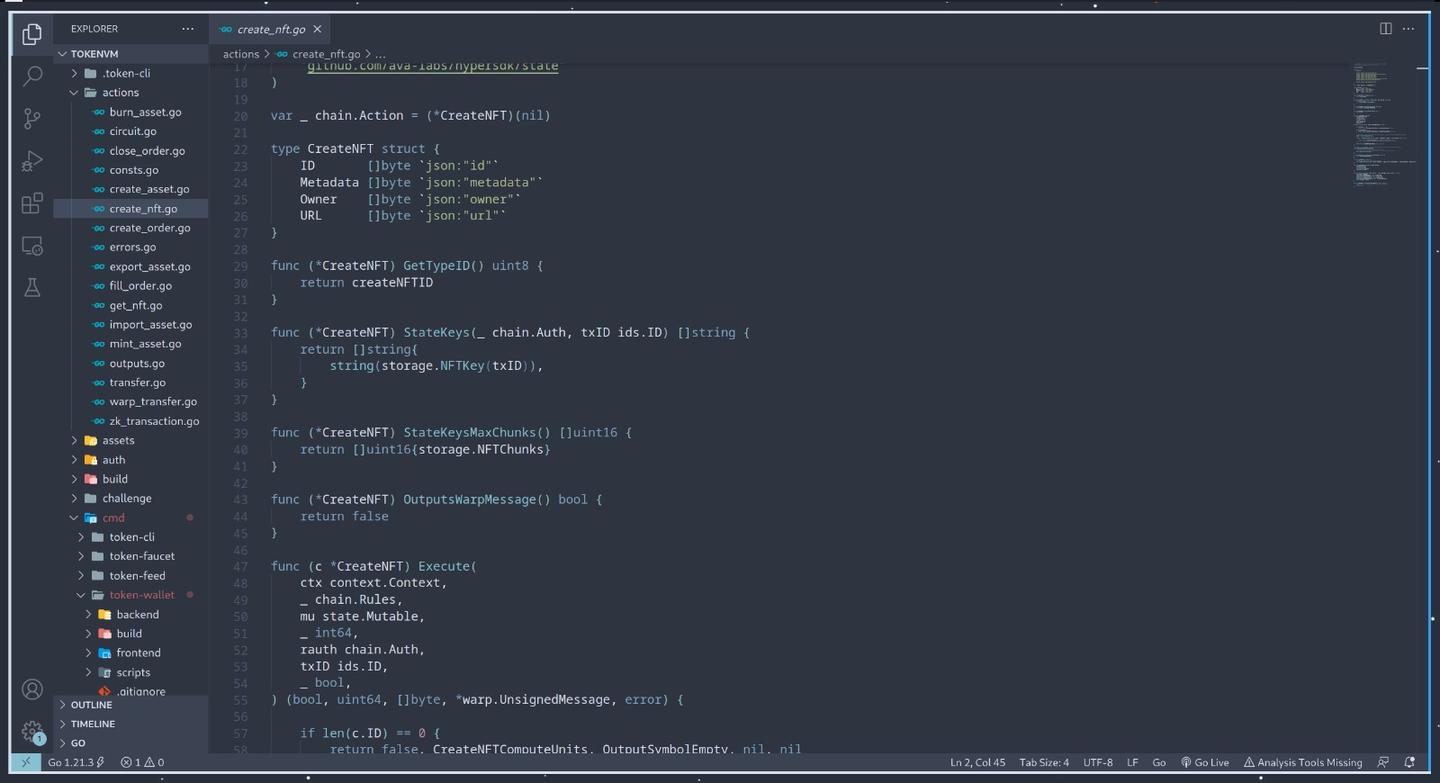
Task: Expand the build folder under TOKENVM
Action: [131, 479]
